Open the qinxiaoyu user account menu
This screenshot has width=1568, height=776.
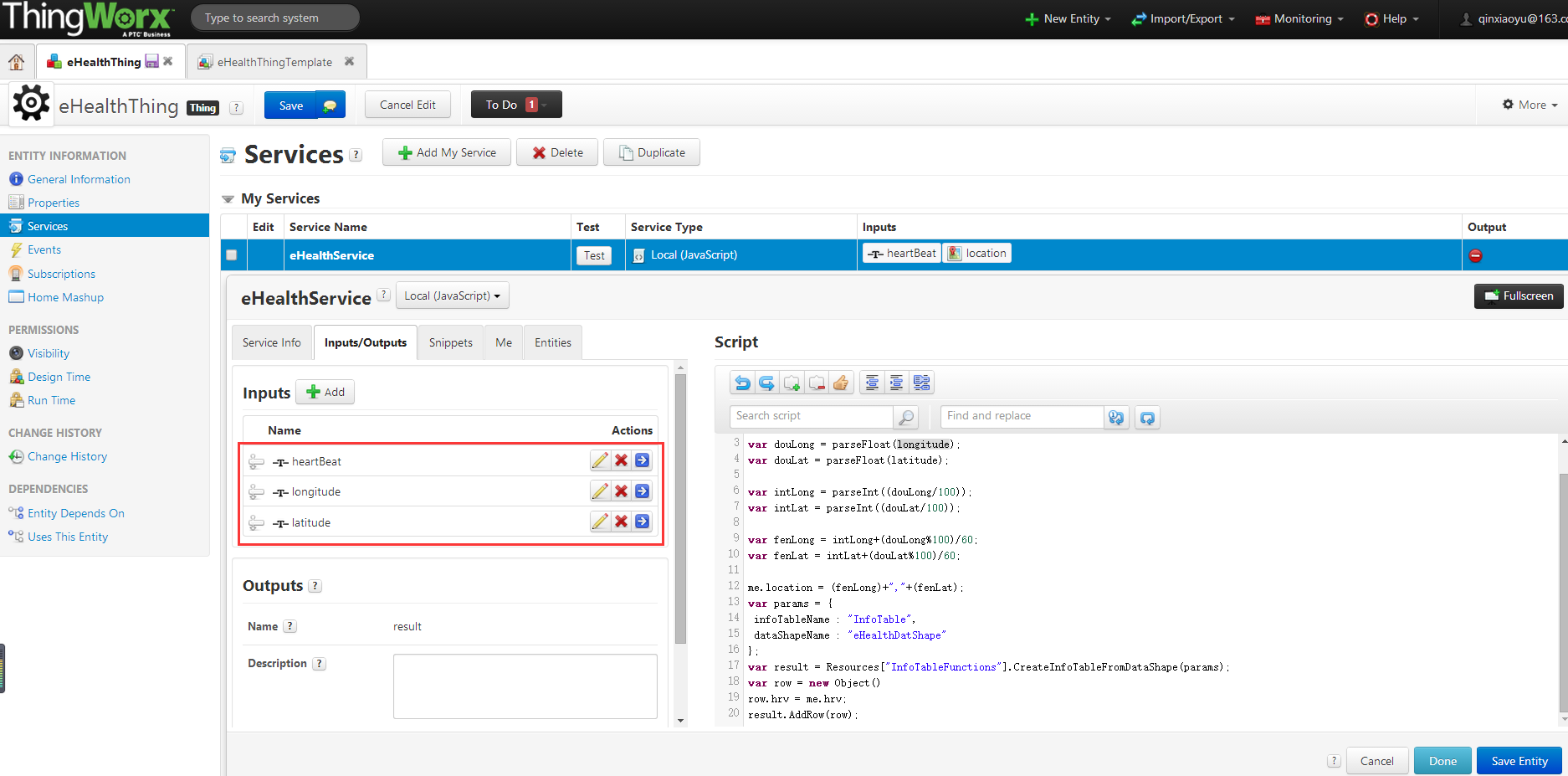pos(1514,18)
